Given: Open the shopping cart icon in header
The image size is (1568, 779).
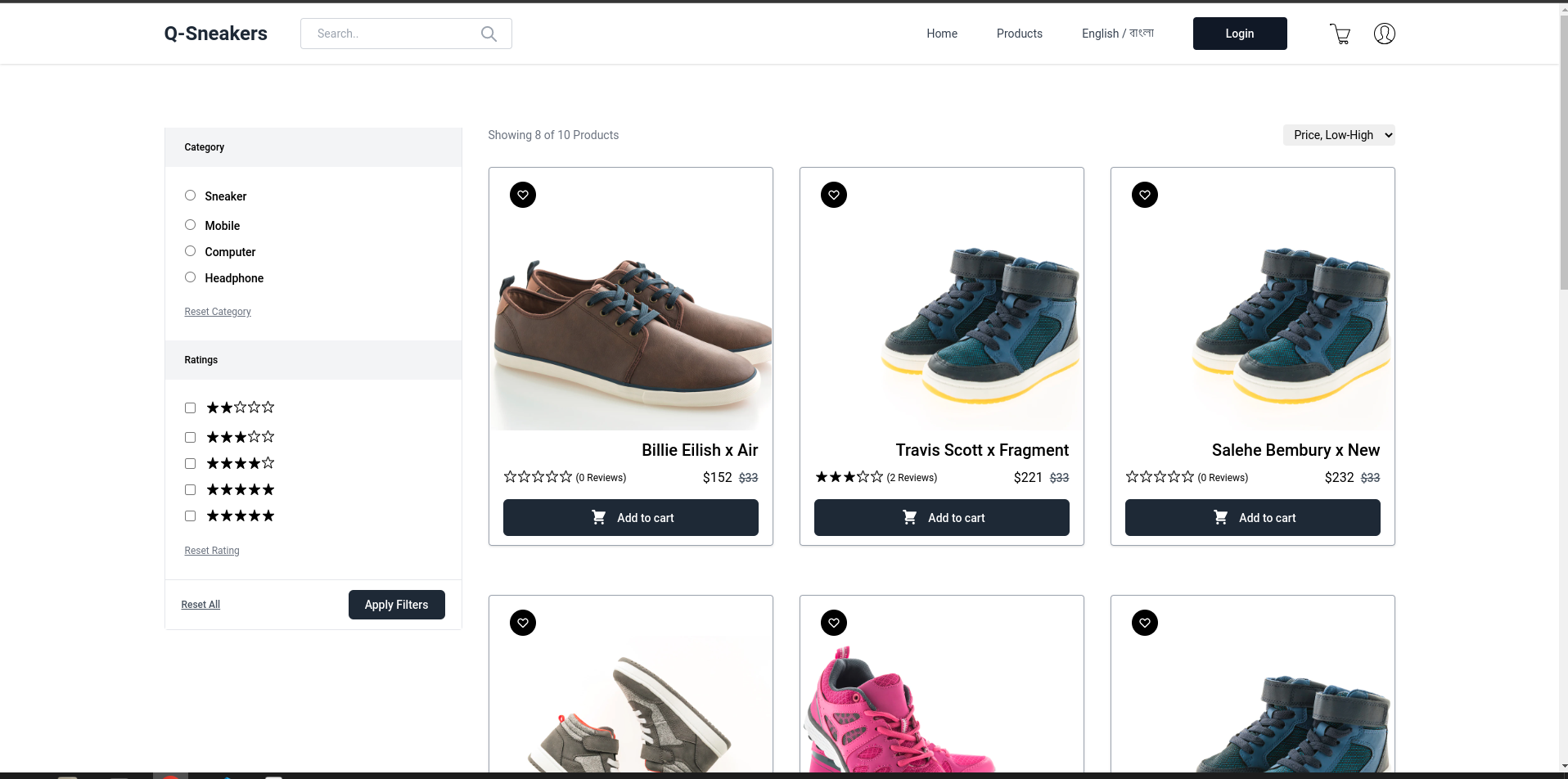Looking at the screenshot, I should pyautogui.click(x=1340, y=34).
